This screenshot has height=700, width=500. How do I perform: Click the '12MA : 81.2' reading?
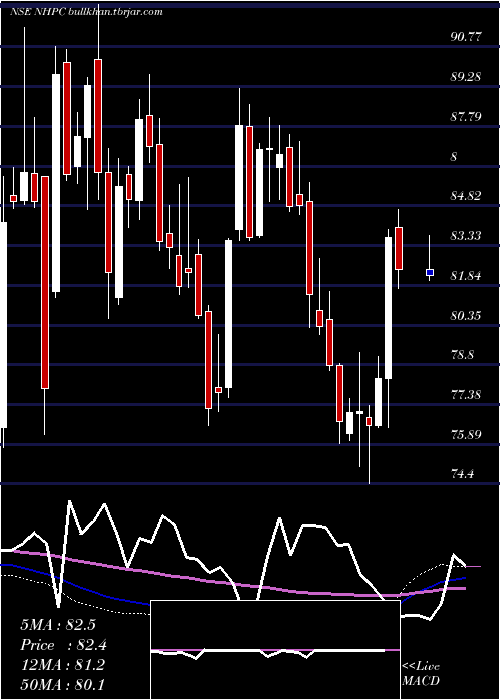[62, 665]
